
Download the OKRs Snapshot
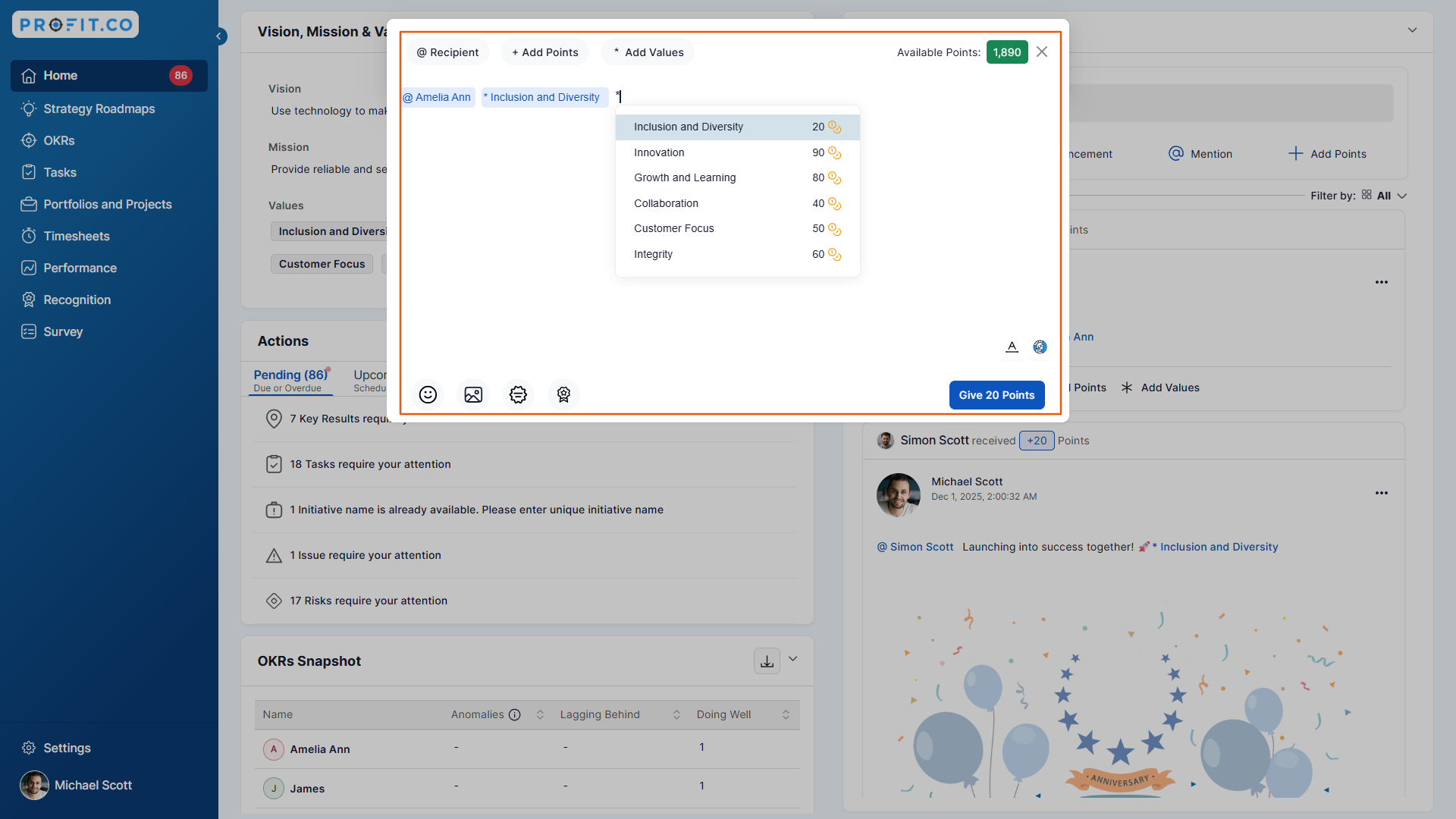[x=767, y=661]
